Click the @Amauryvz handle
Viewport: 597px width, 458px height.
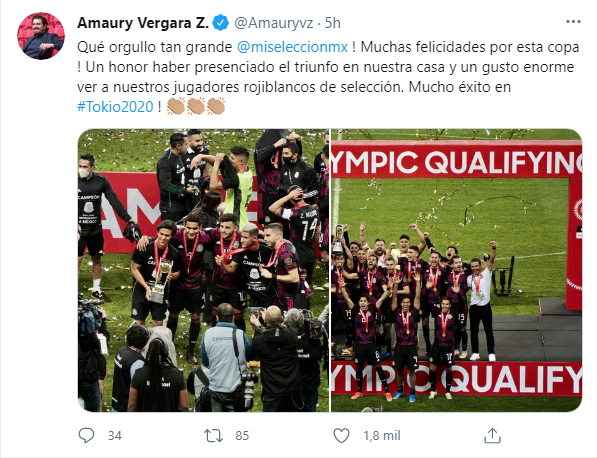274,23
